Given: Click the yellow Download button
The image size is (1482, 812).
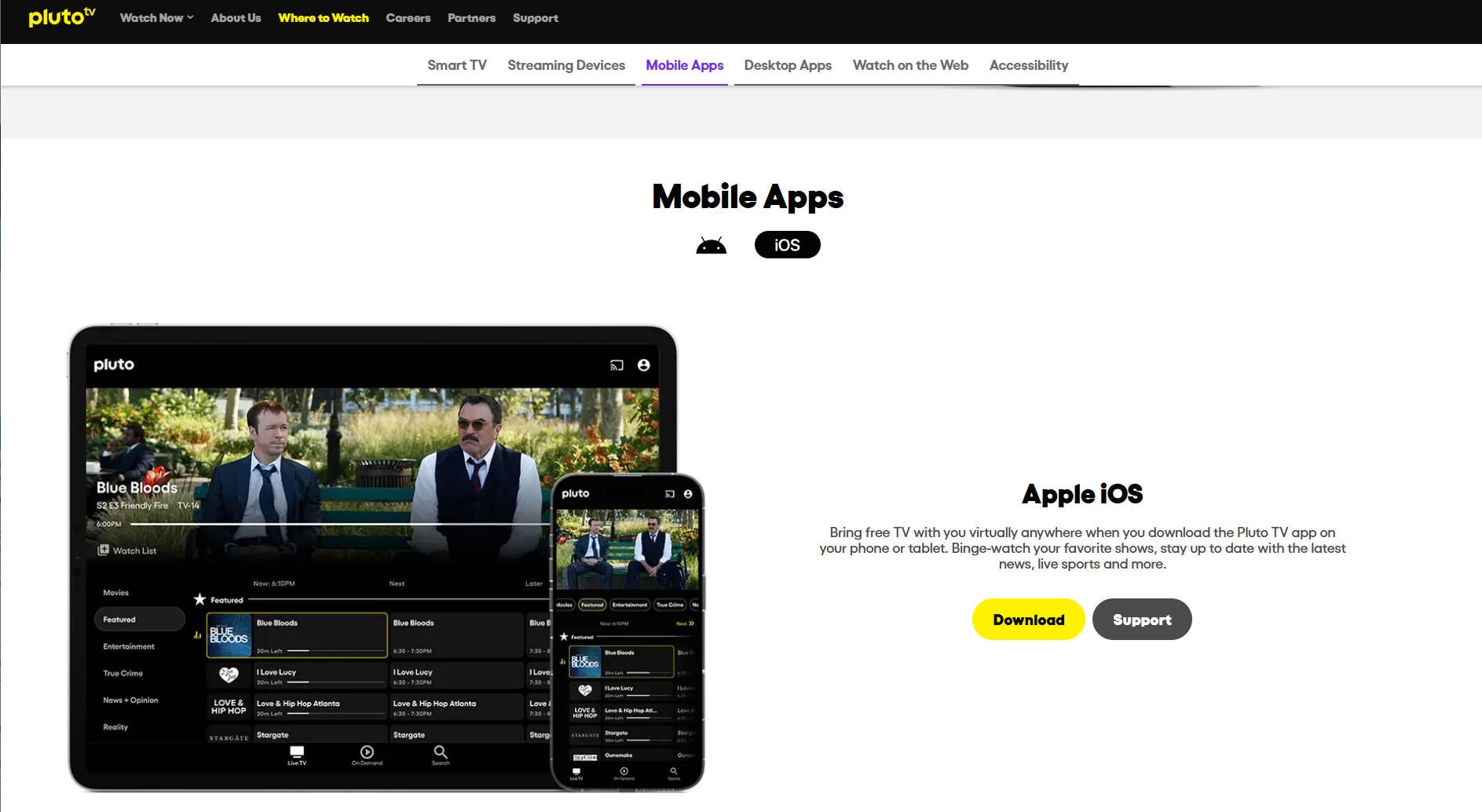Looking at the screenshot, I should 1028,619.
